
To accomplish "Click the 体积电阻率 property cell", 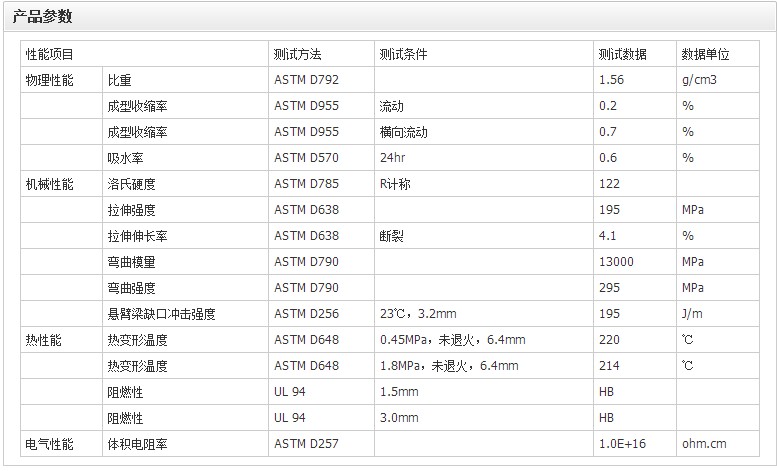I will [x=137, y=444].
